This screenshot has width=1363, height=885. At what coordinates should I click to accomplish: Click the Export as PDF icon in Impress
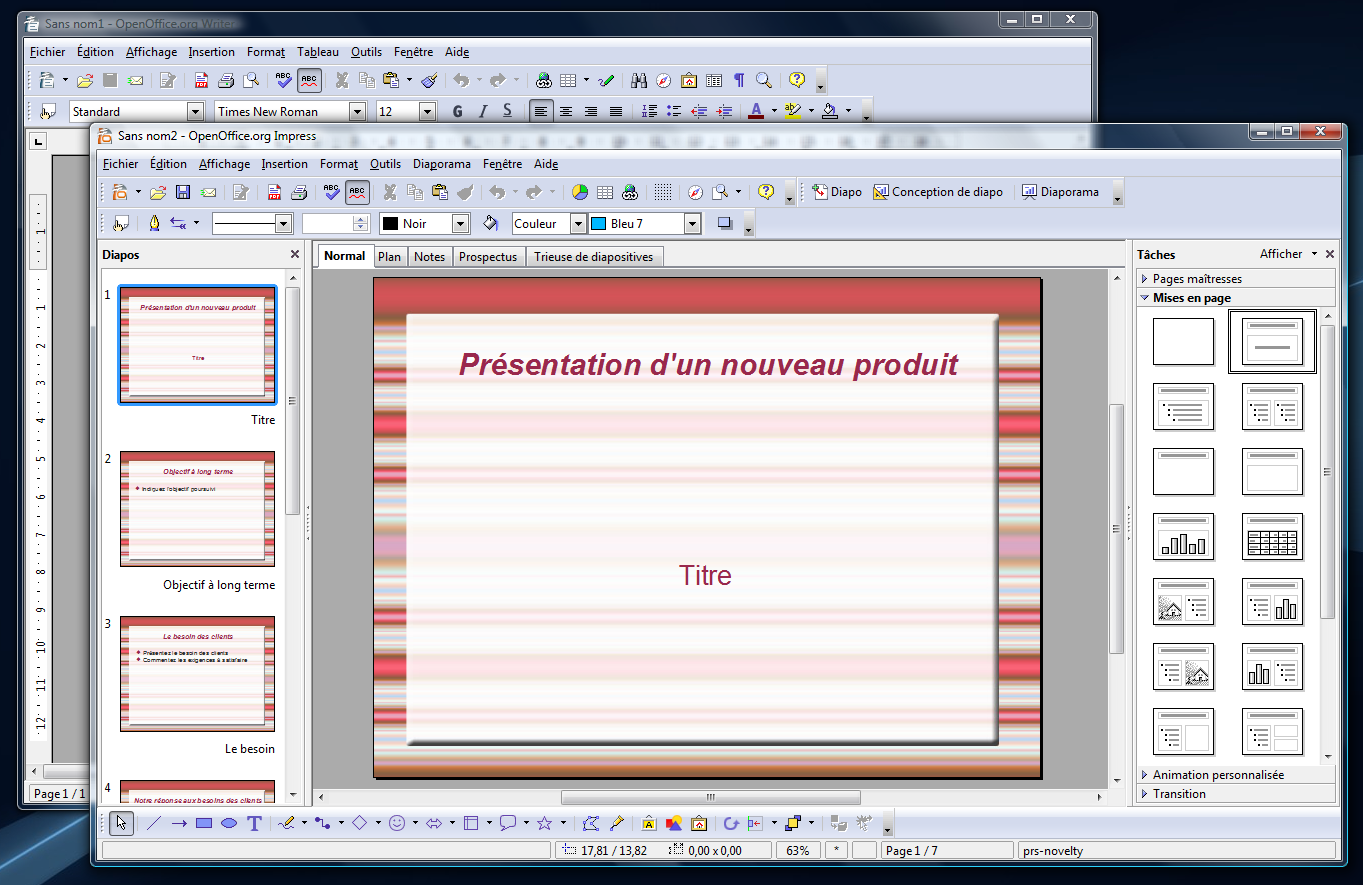pyautogui.click(x=274, y=192)
